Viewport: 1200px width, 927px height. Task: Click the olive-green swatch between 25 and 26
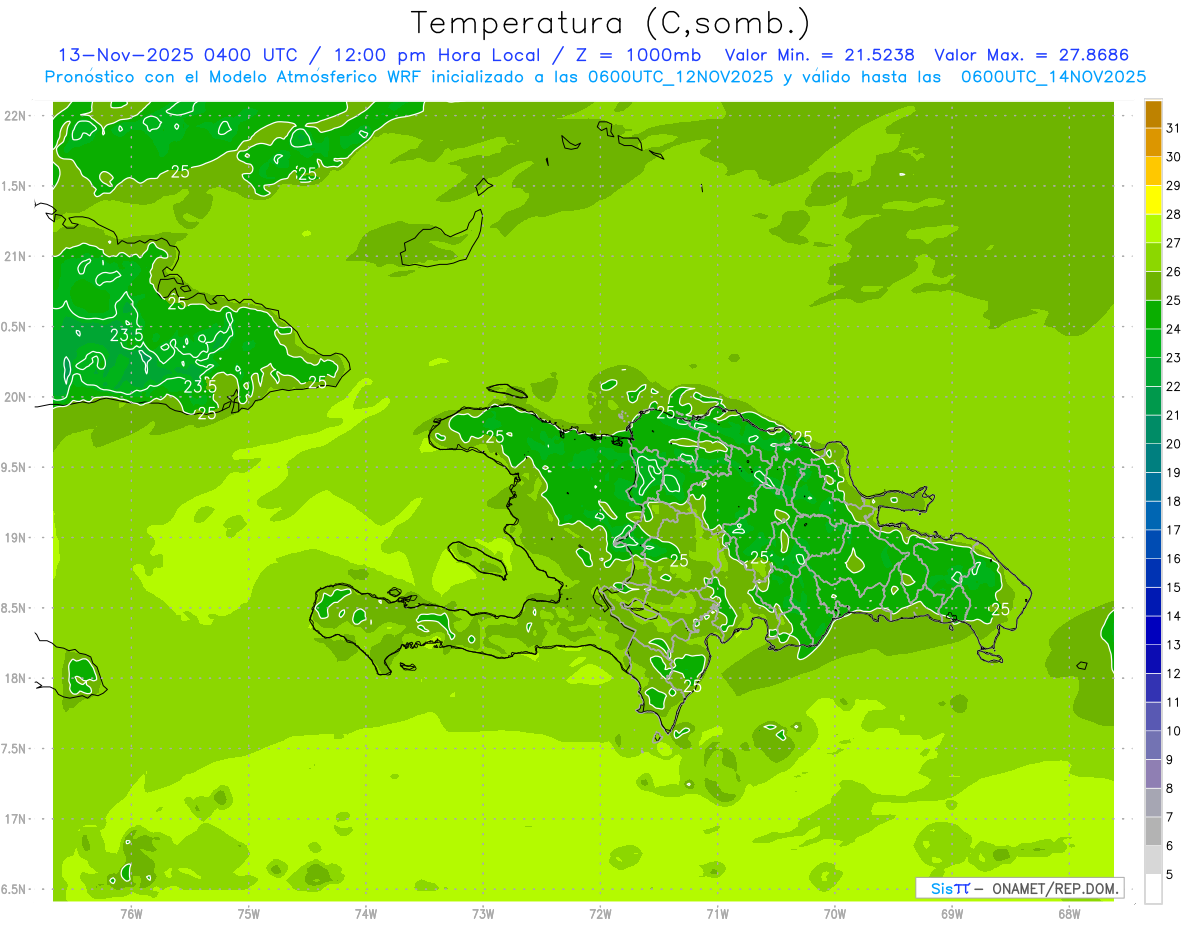1153,287
